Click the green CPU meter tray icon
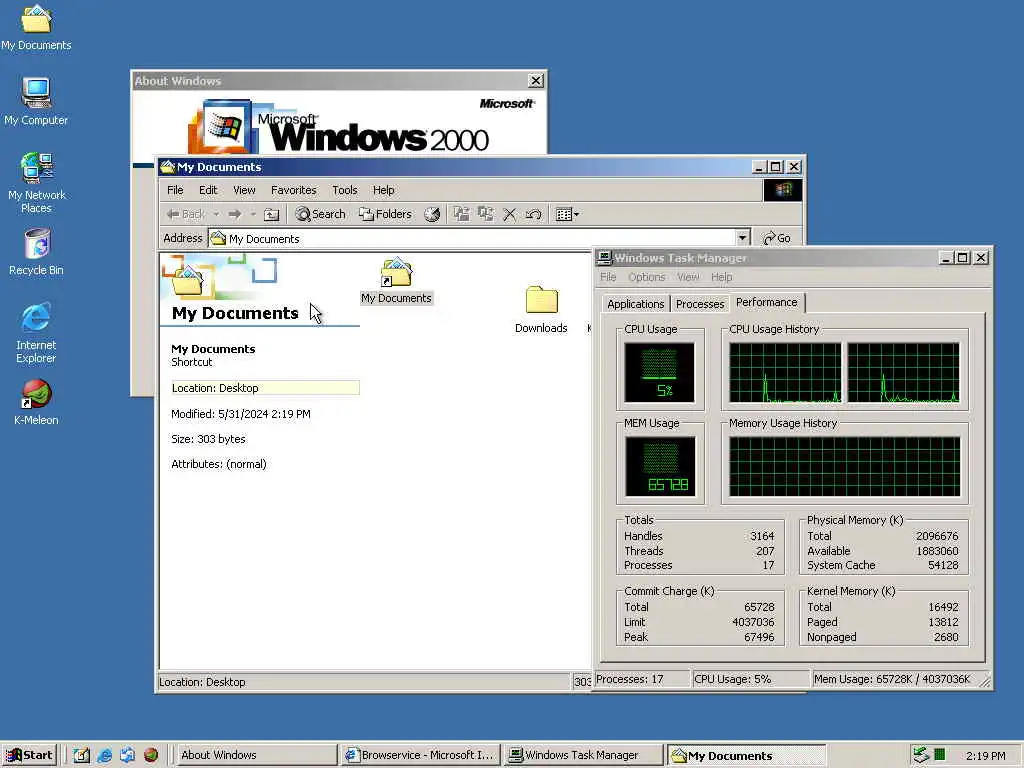This screenshot has width=1024, height=768. [940, 755]
